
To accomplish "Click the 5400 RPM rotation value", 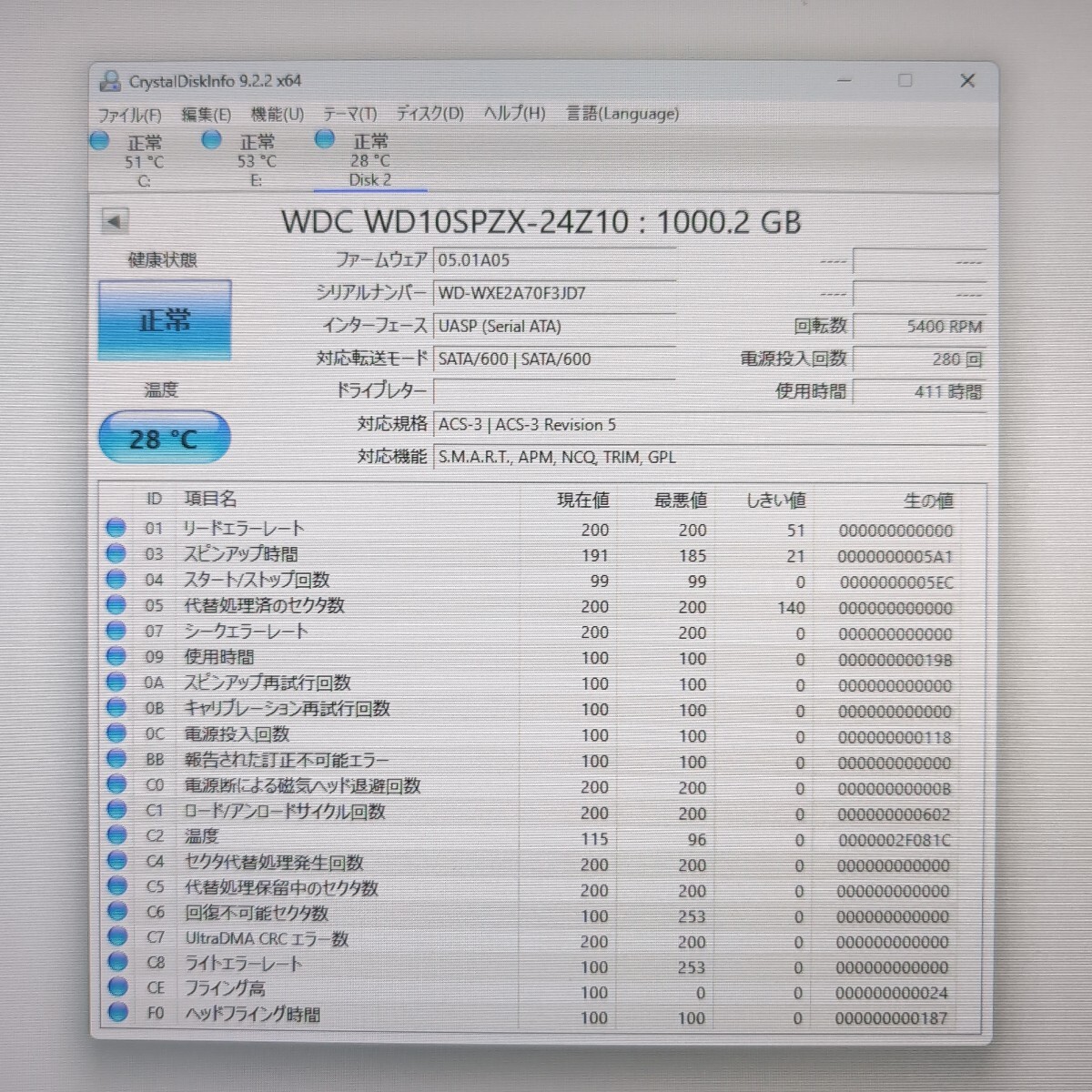I will (919, 326).
